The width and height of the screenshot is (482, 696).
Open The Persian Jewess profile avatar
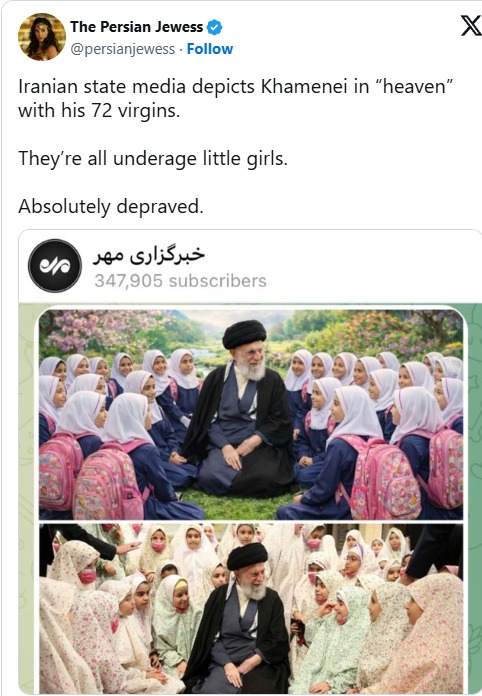click(x=42, y=37)
